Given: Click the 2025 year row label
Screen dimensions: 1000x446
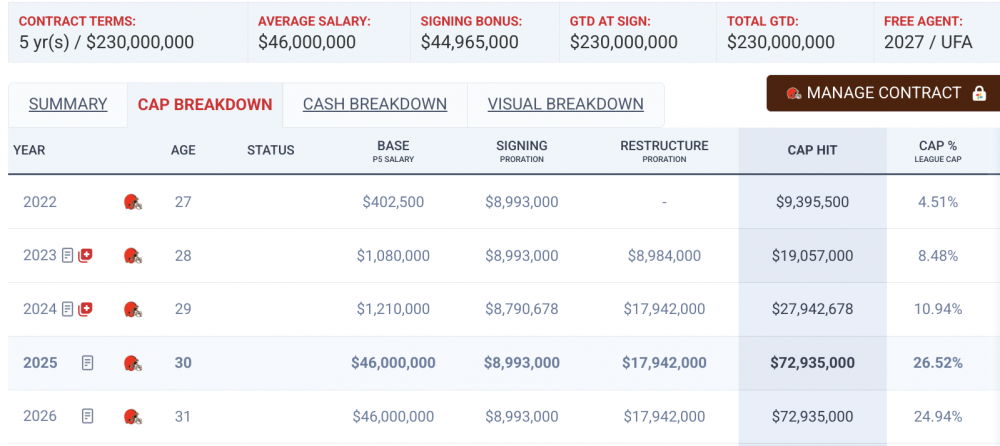Looking at the screenshot, I should [40, 363].
